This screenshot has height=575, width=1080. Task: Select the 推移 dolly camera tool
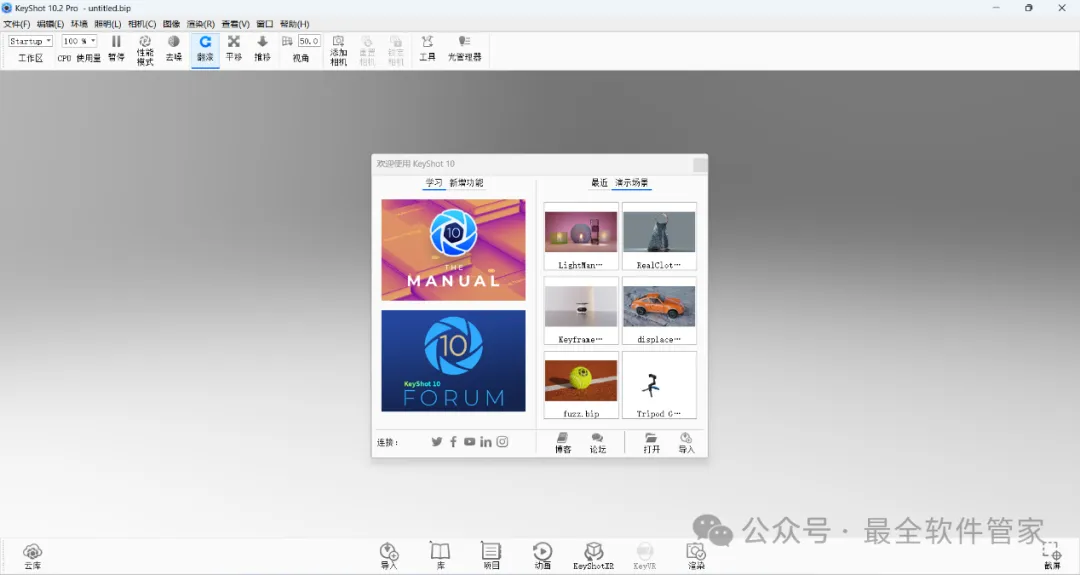262,49
